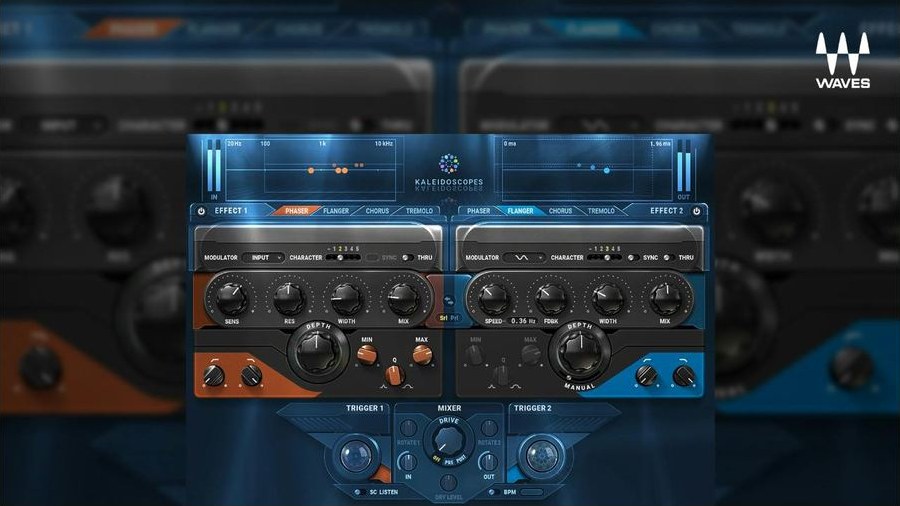
Task: Set Drive mode to PRE
Action: coord(448,462)
